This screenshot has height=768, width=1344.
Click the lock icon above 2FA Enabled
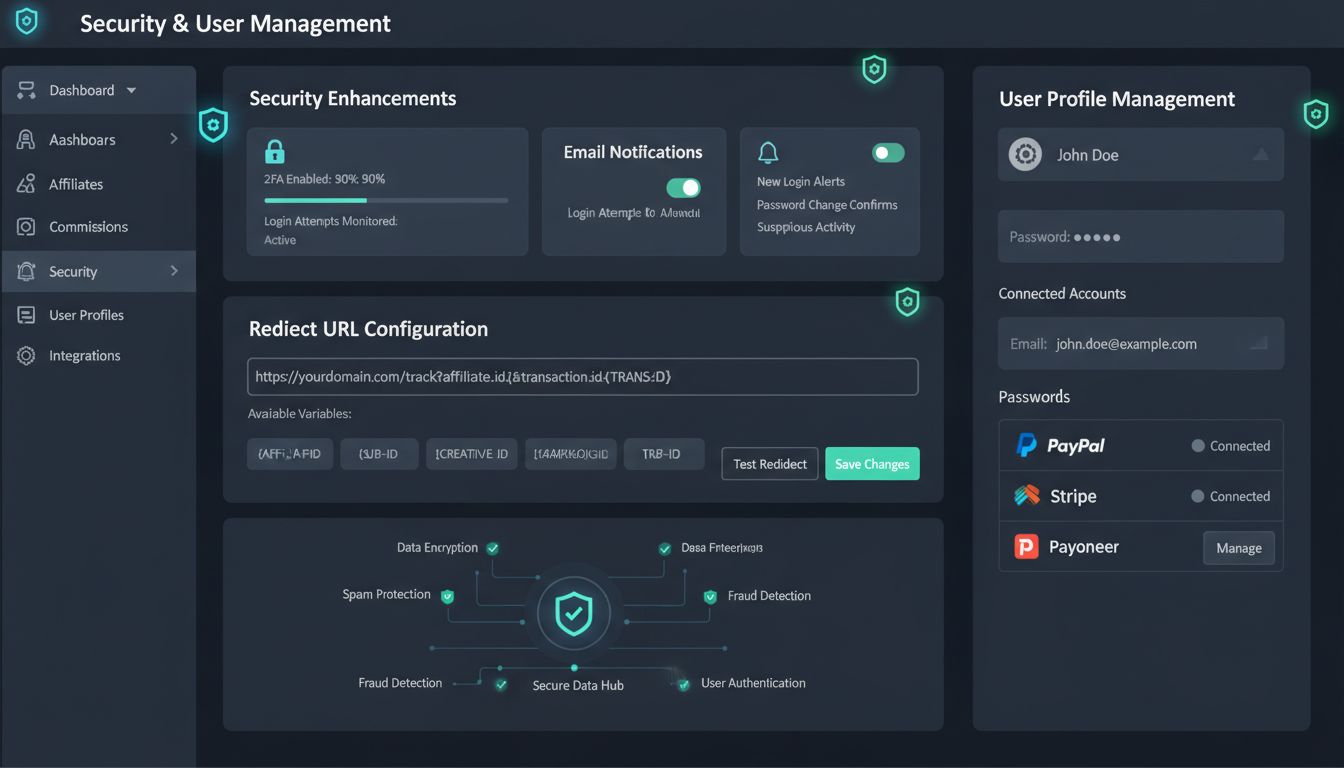[274, 151]
